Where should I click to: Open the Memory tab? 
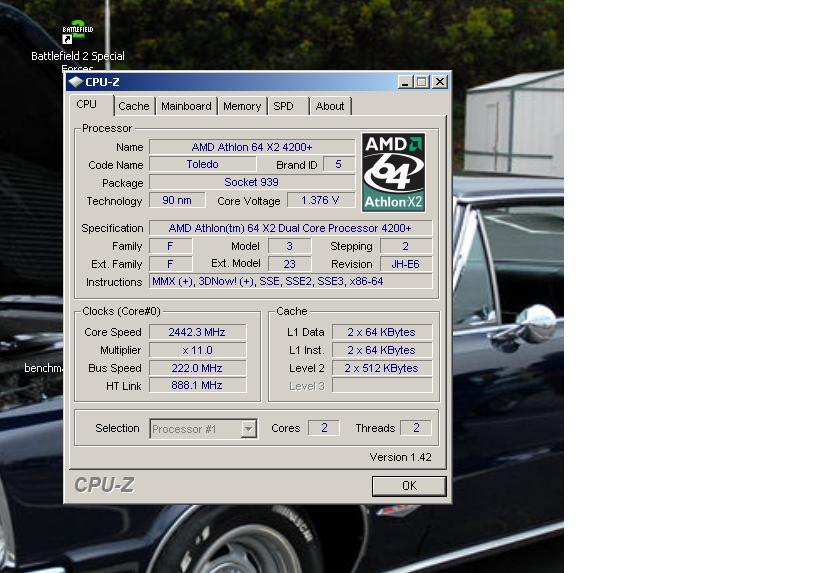(x=242, y=106)
